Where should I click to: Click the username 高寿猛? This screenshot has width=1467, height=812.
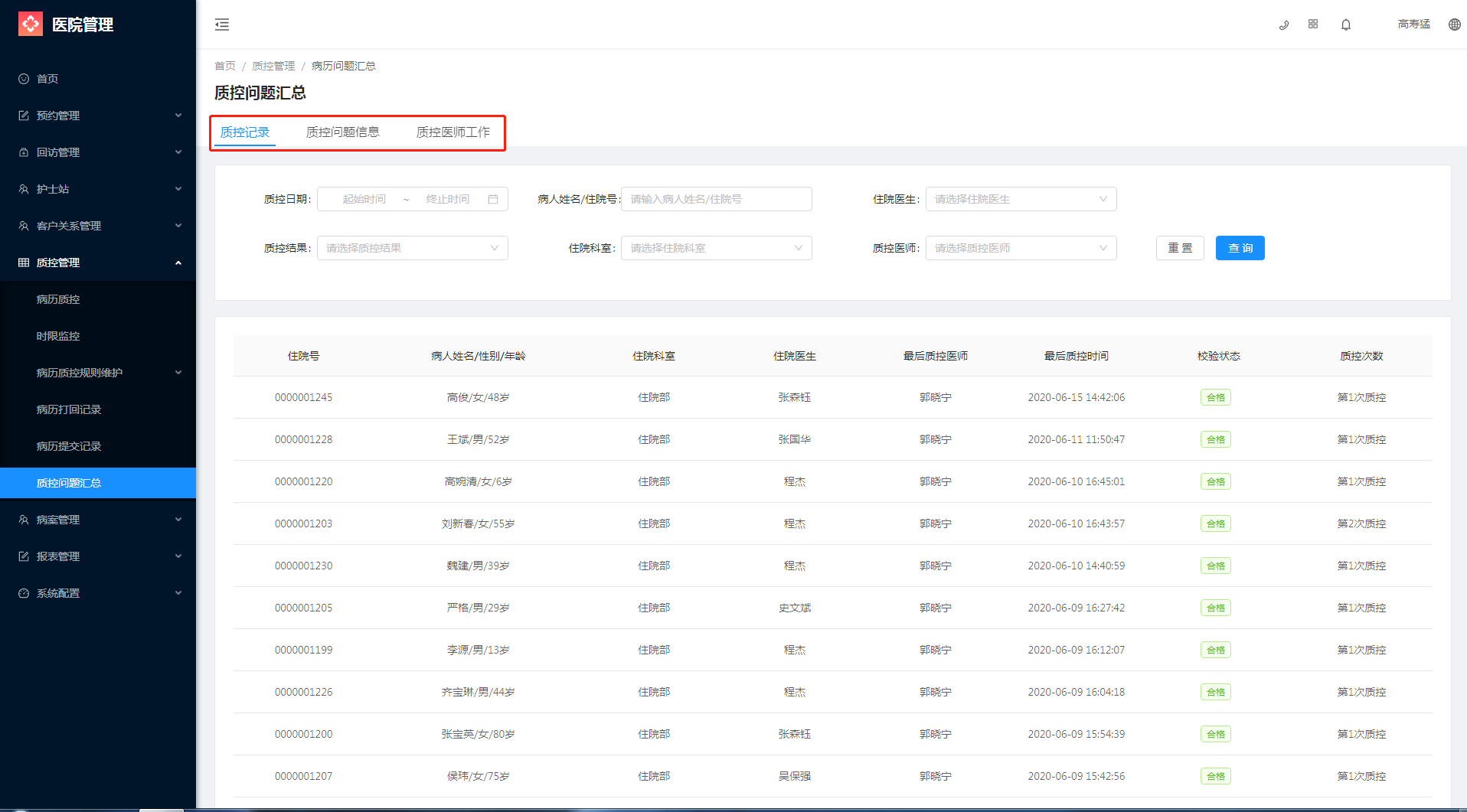pos(1414,24)
